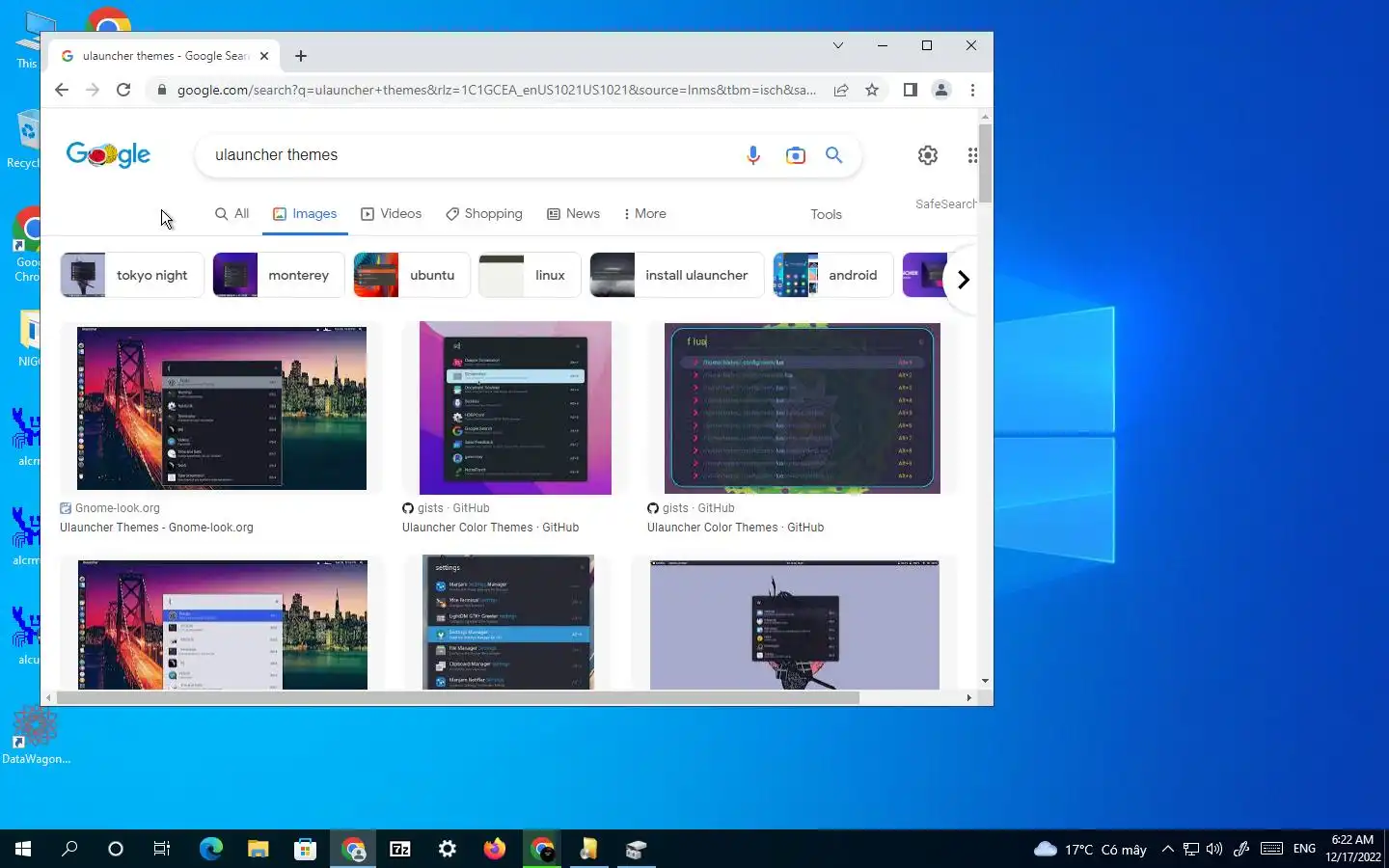The height and width of the screenshot is (868, 1389).
Task: Share this page using the share icon
Action: click(841, 90)
